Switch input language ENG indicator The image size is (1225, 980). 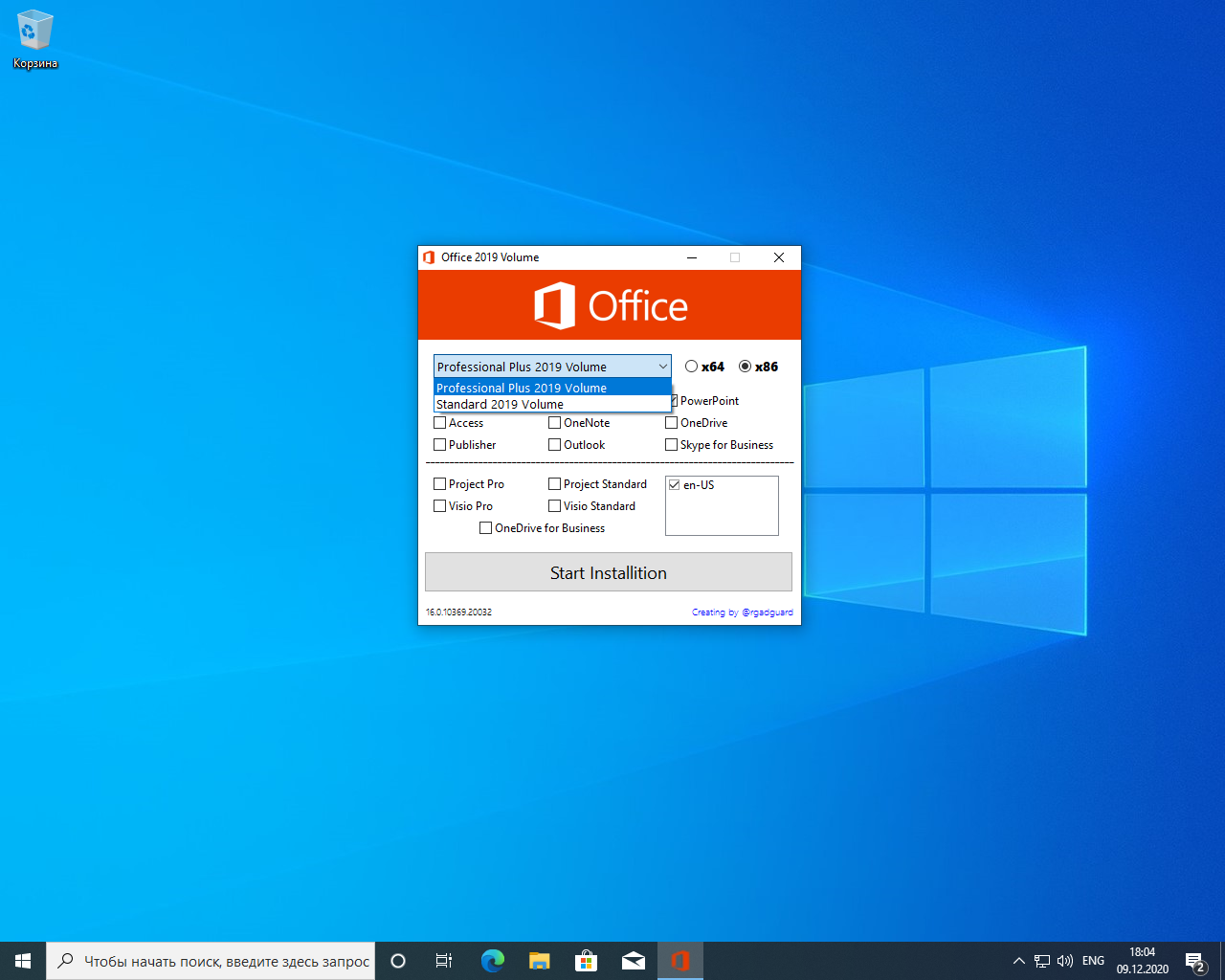point(1093,961)
